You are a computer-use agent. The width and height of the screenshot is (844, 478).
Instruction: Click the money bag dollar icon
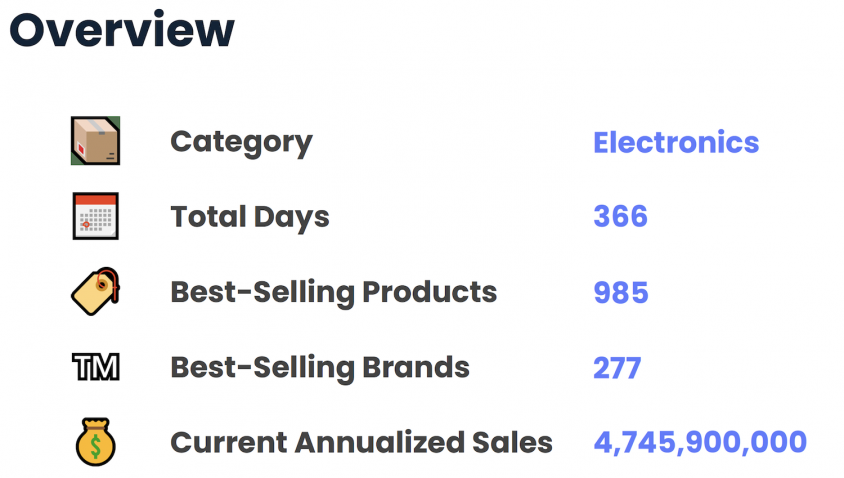click(x=95, y=442)
